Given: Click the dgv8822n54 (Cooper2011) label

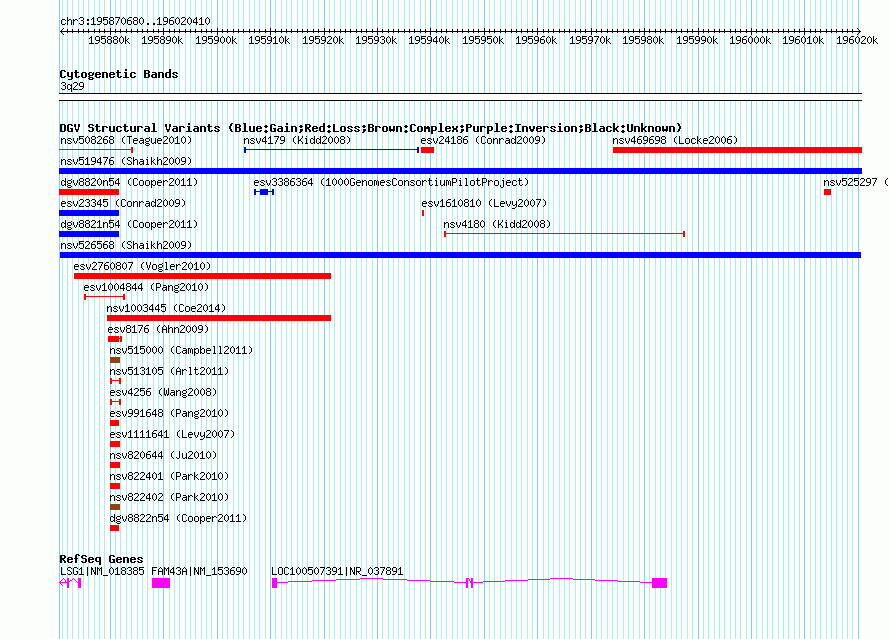Looking at the screenshot, I should (178, 518).
